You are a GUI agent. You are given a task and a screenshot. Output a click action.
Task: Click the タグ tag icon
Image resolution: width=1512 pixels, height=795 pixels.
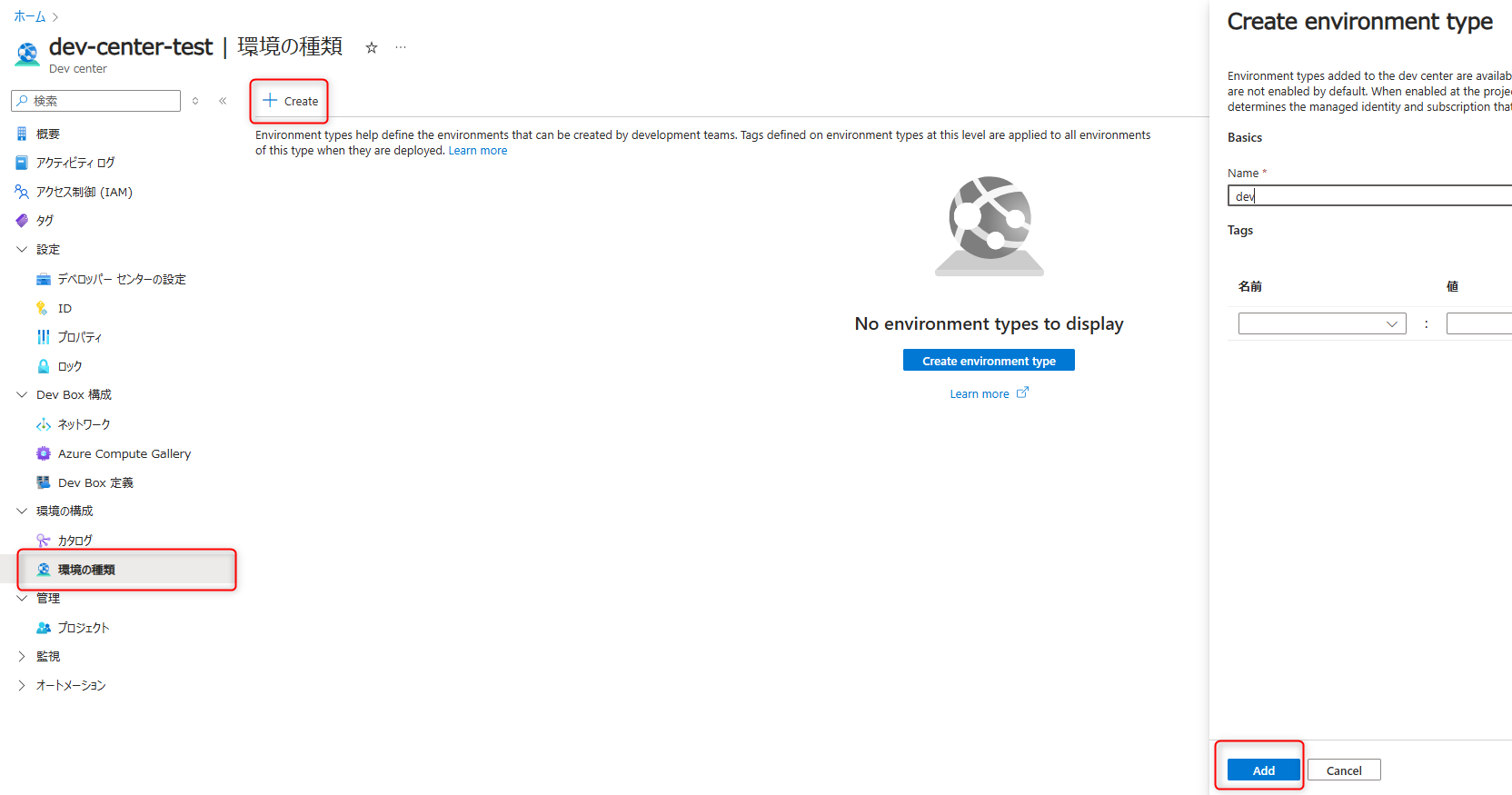pos(22,221)
